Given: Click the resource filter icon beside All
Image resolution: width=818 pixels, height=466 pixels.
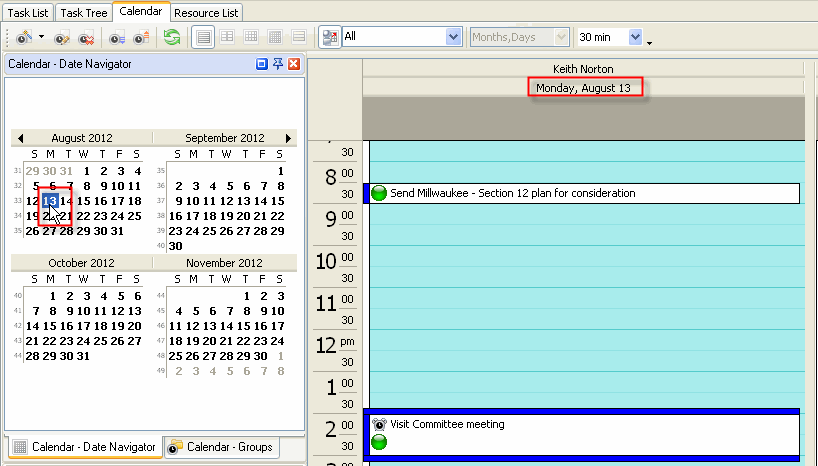Looking at the screenshot, I should (x=330, y=37).
